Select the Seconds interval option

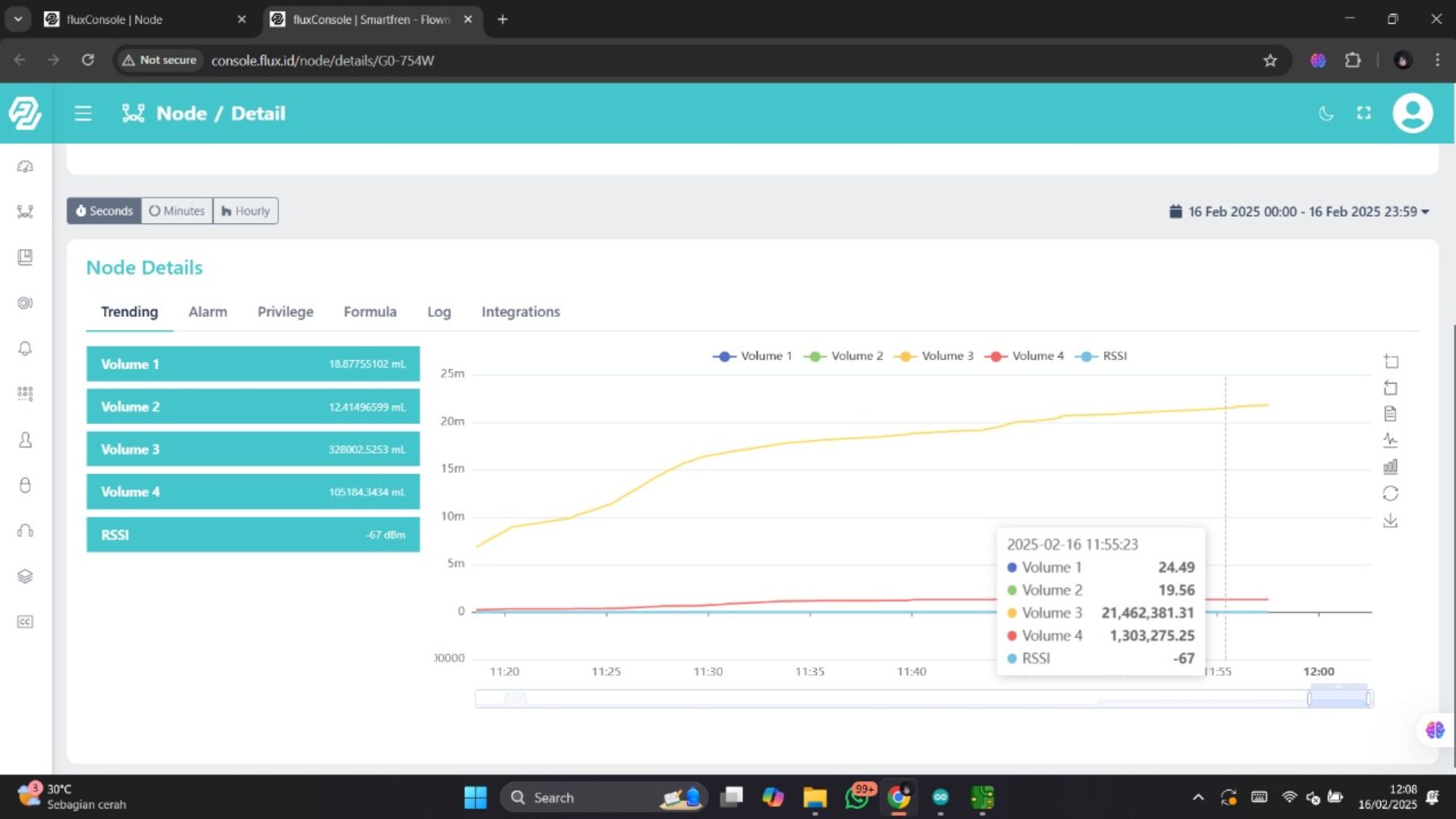pyautogui.click(x=104, y=211)
